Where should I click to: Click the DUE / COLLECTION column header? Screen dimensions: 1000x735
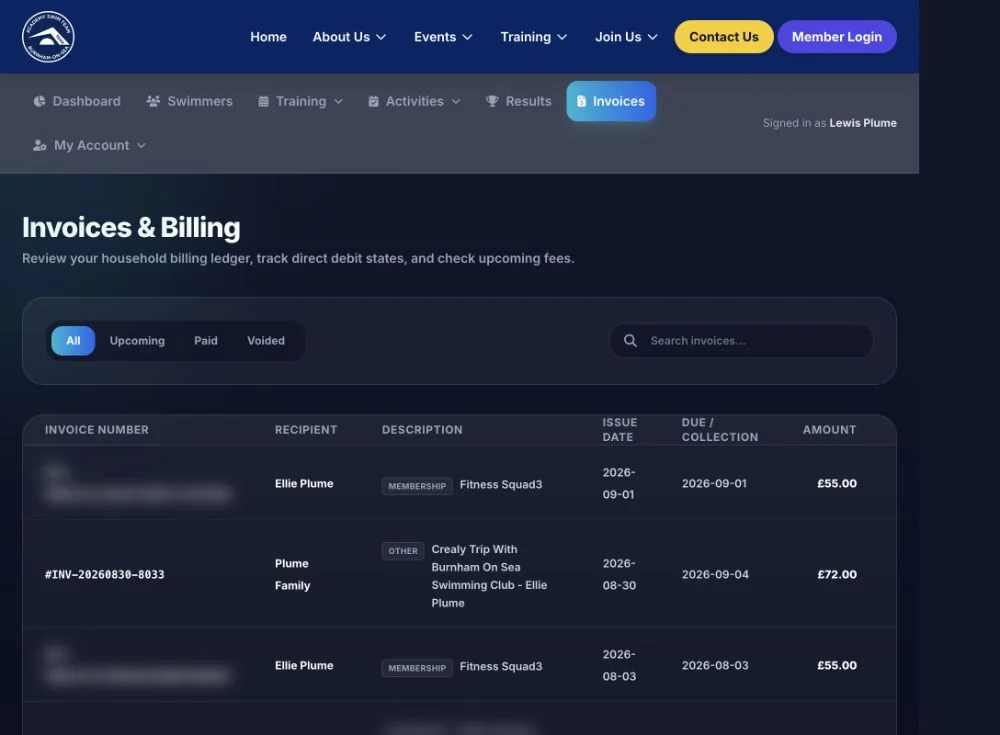pyautogui.click(x=720, y=430)
